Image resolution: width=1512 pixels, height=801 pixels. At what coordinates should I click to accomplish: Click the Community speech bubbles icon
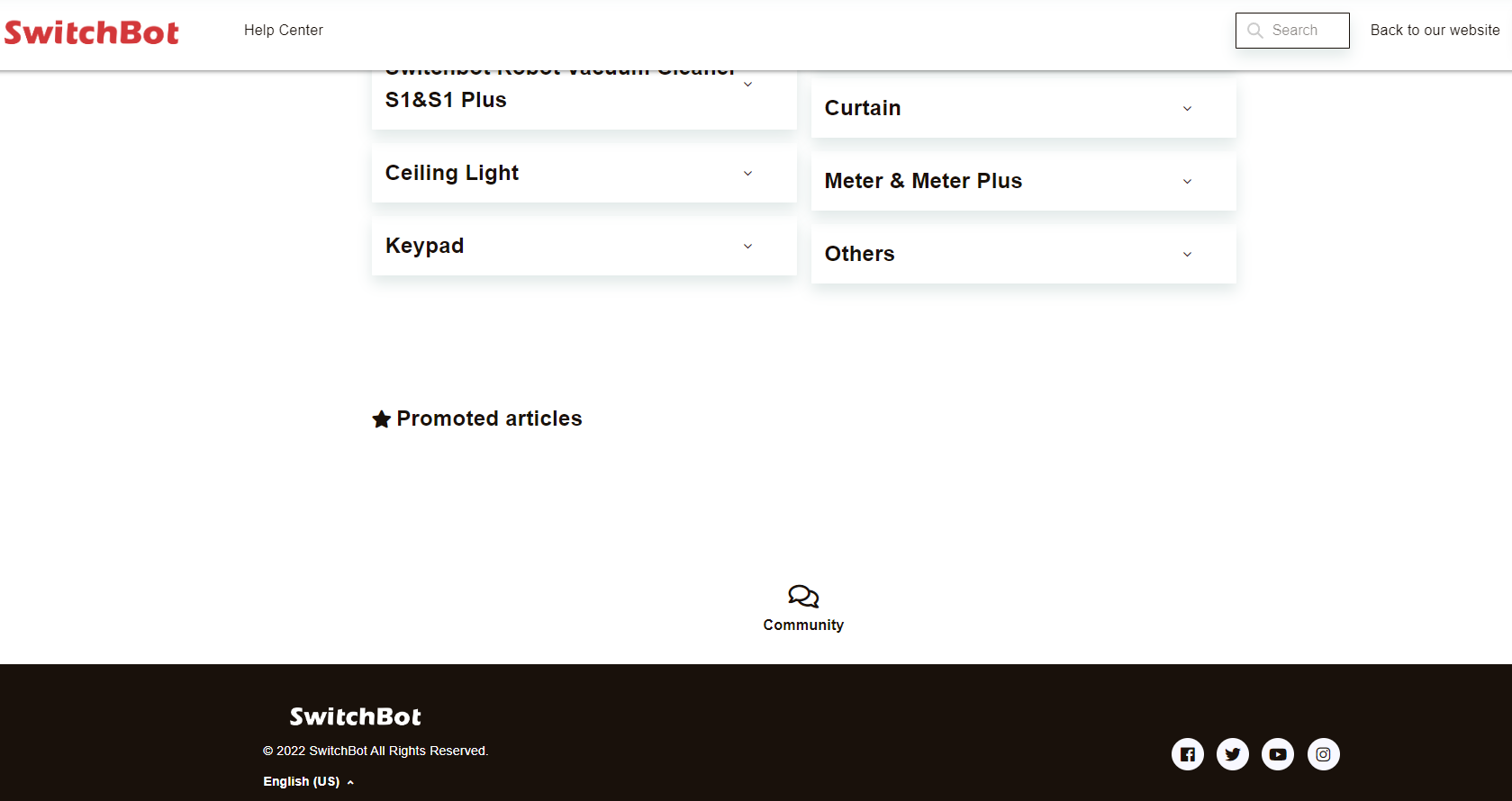(803, 597)
